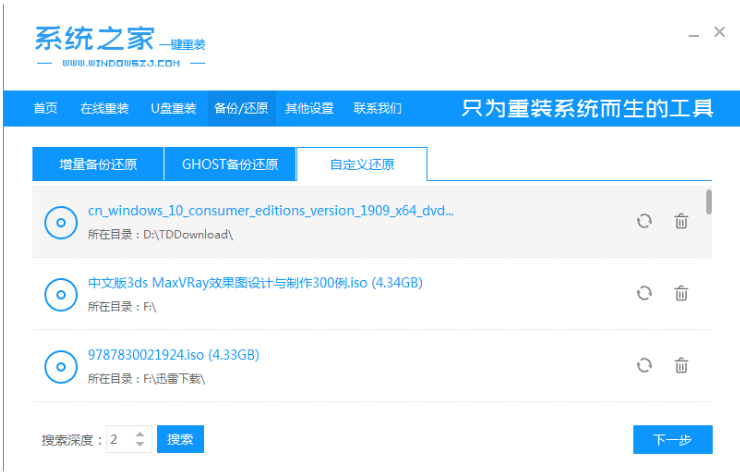
Task: Click restore icon for 3ds MaxVRay ISO
Action: coord(644,293)
